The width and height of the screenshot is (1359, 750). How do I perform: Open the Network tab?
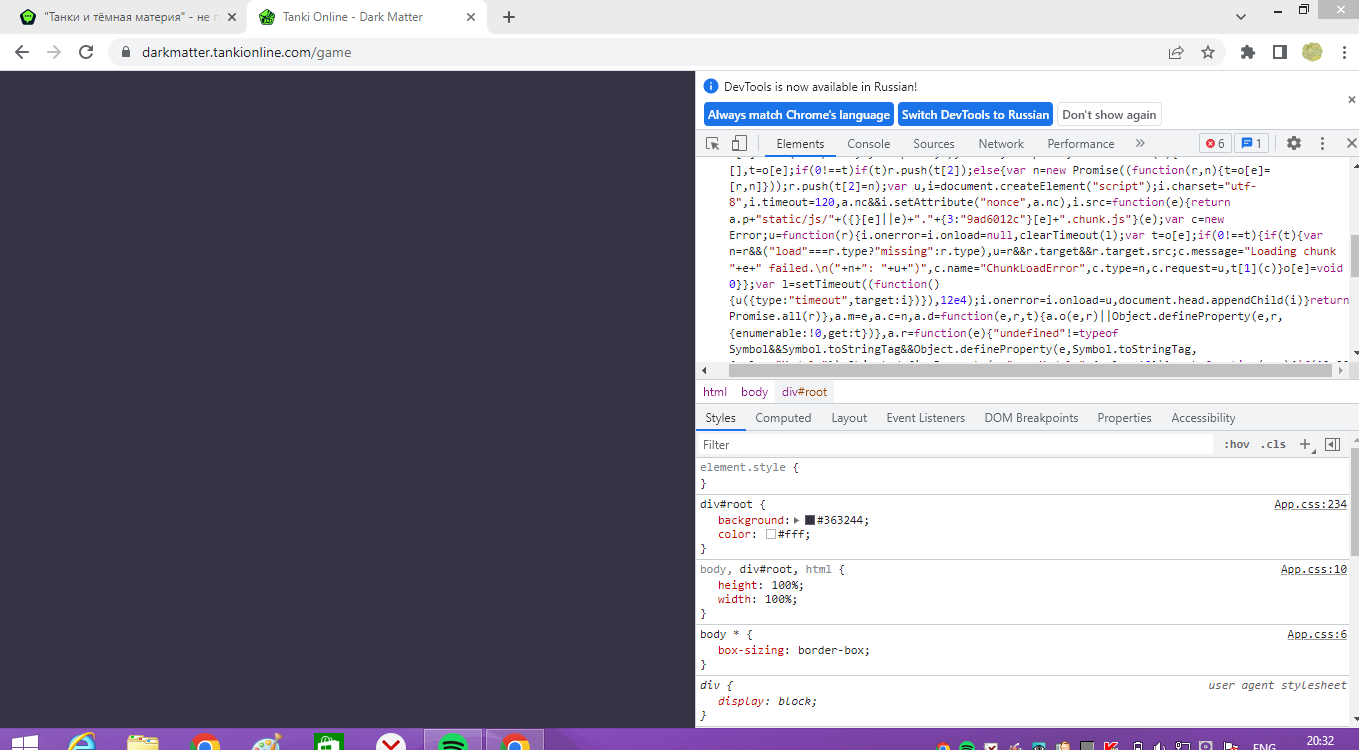coord(1001,143)
